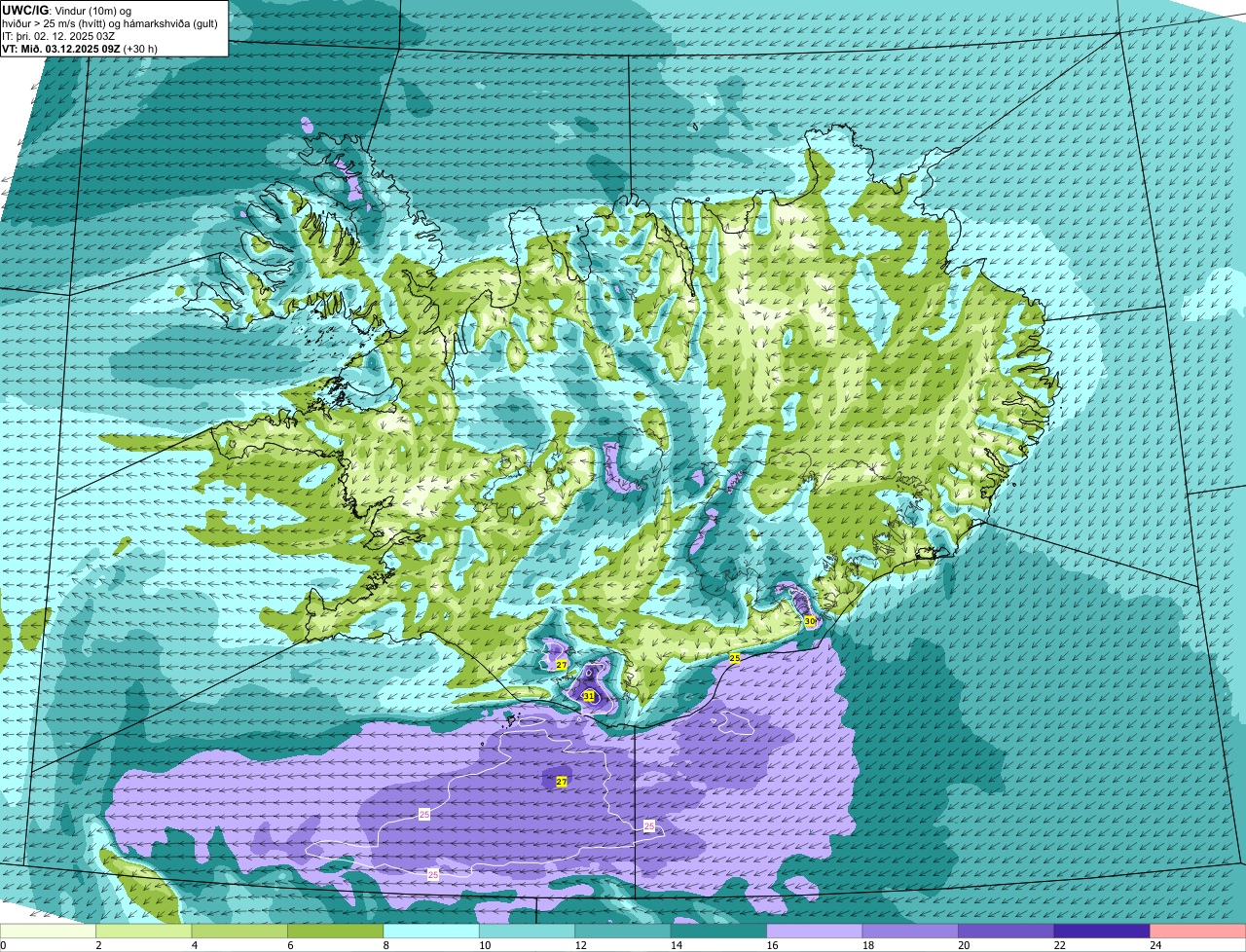Select the 16–18 m/s lavender legend swatch

click(816, 931)
